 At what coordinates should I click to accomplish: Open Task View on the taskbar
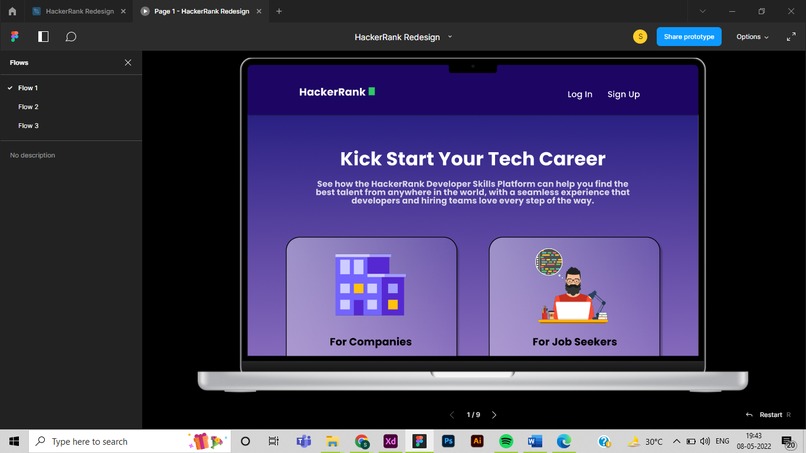pos(273,441)
